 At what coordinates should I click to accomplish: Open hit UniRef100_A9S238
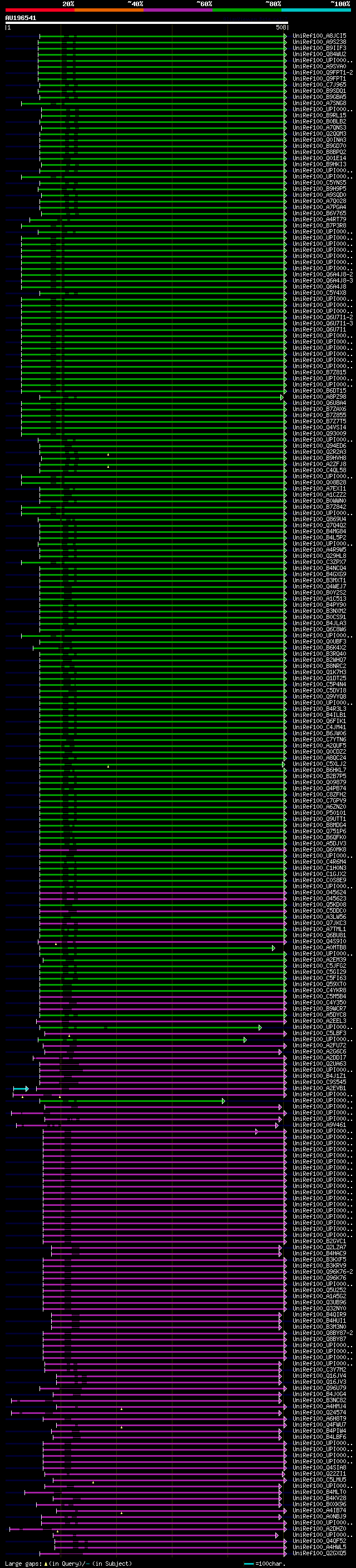click(319, 42)
